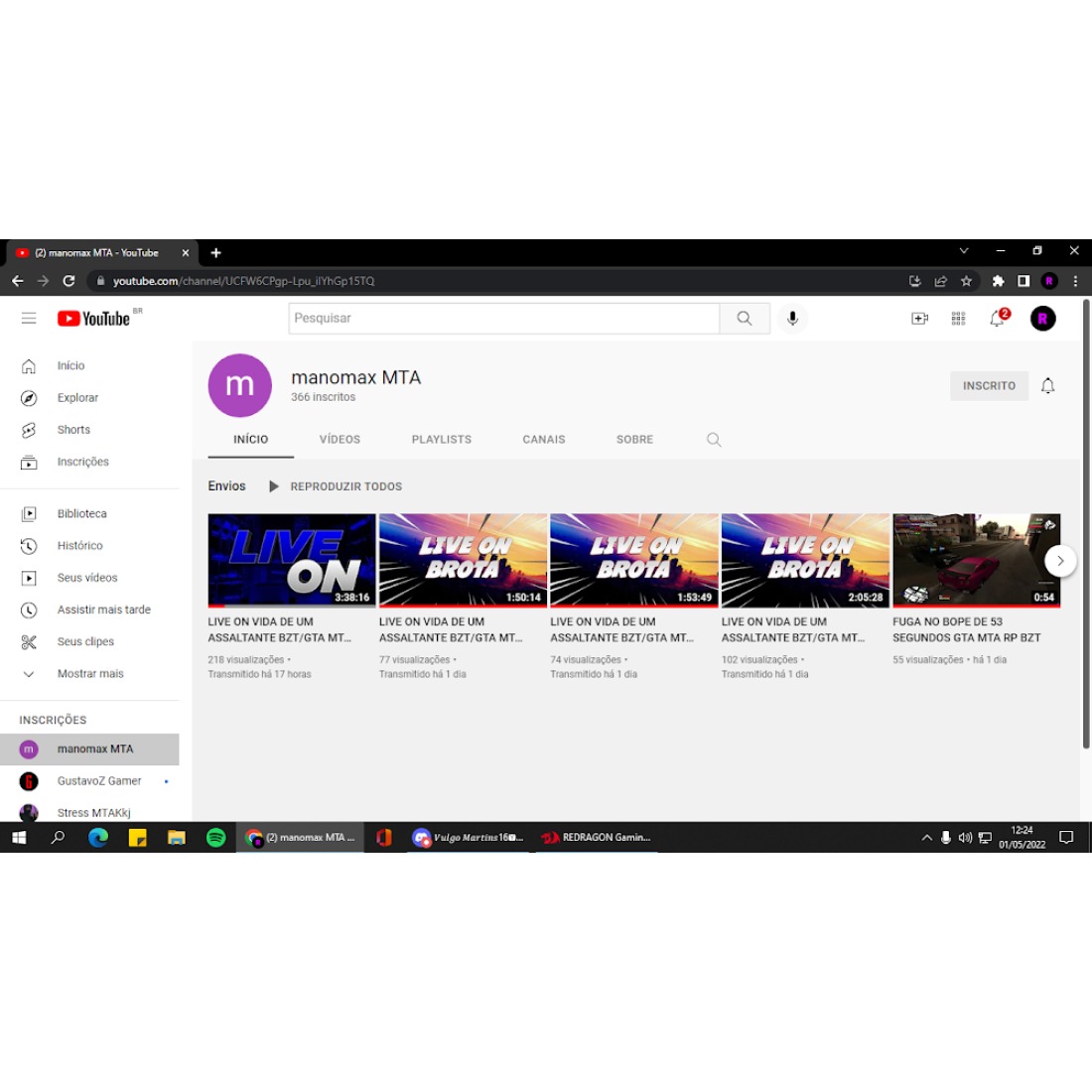Open a new browser tab
This screenshot has width=1092, height=1092.
tap(215, 253)
